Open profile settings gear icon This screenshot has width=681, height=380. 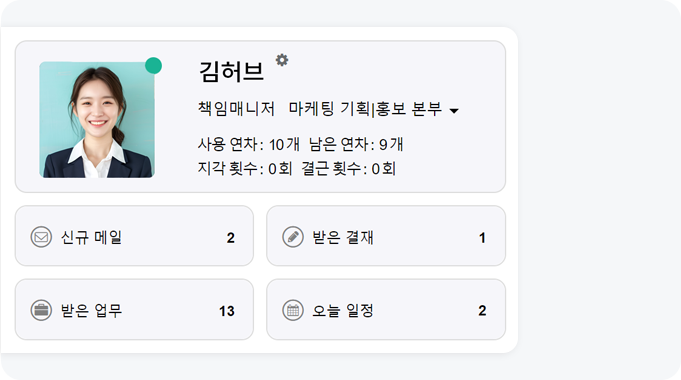[282, 60]
